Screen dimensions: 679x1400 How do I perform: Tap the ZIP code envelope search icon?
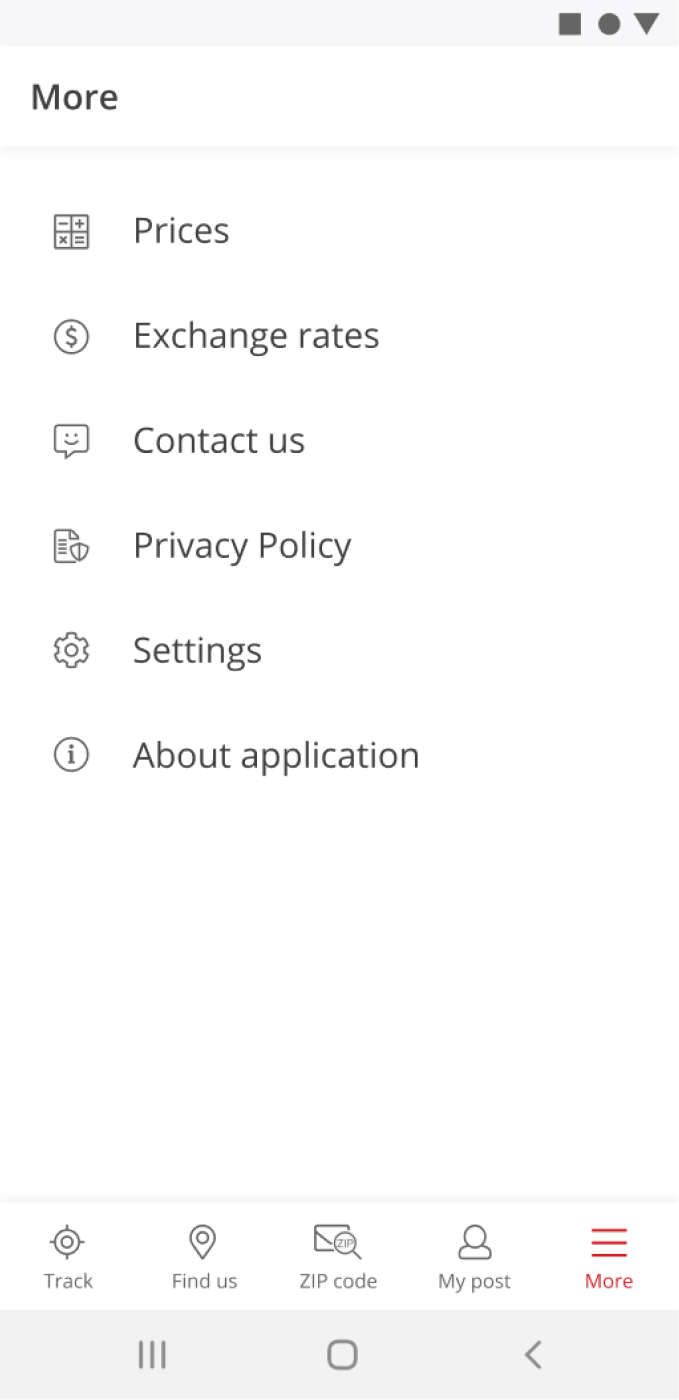click(338, 1242)
